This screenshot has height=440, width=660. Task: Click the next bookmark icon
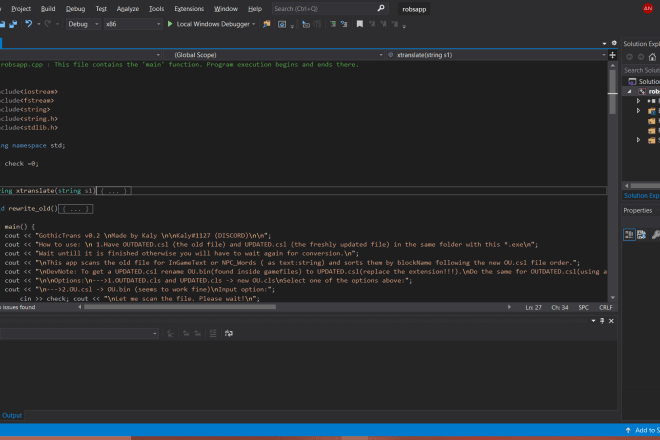(383, 24)
